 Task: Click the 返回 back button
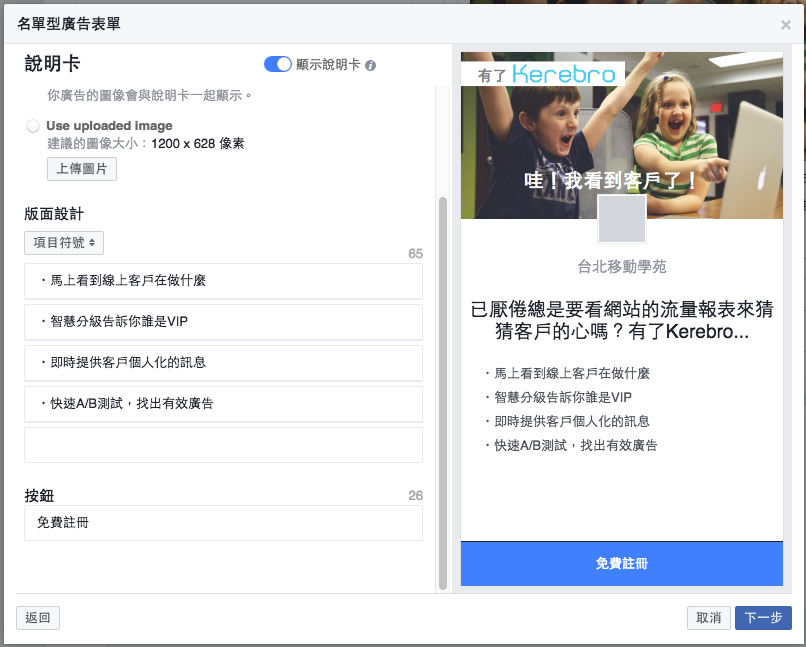point(38,618)
